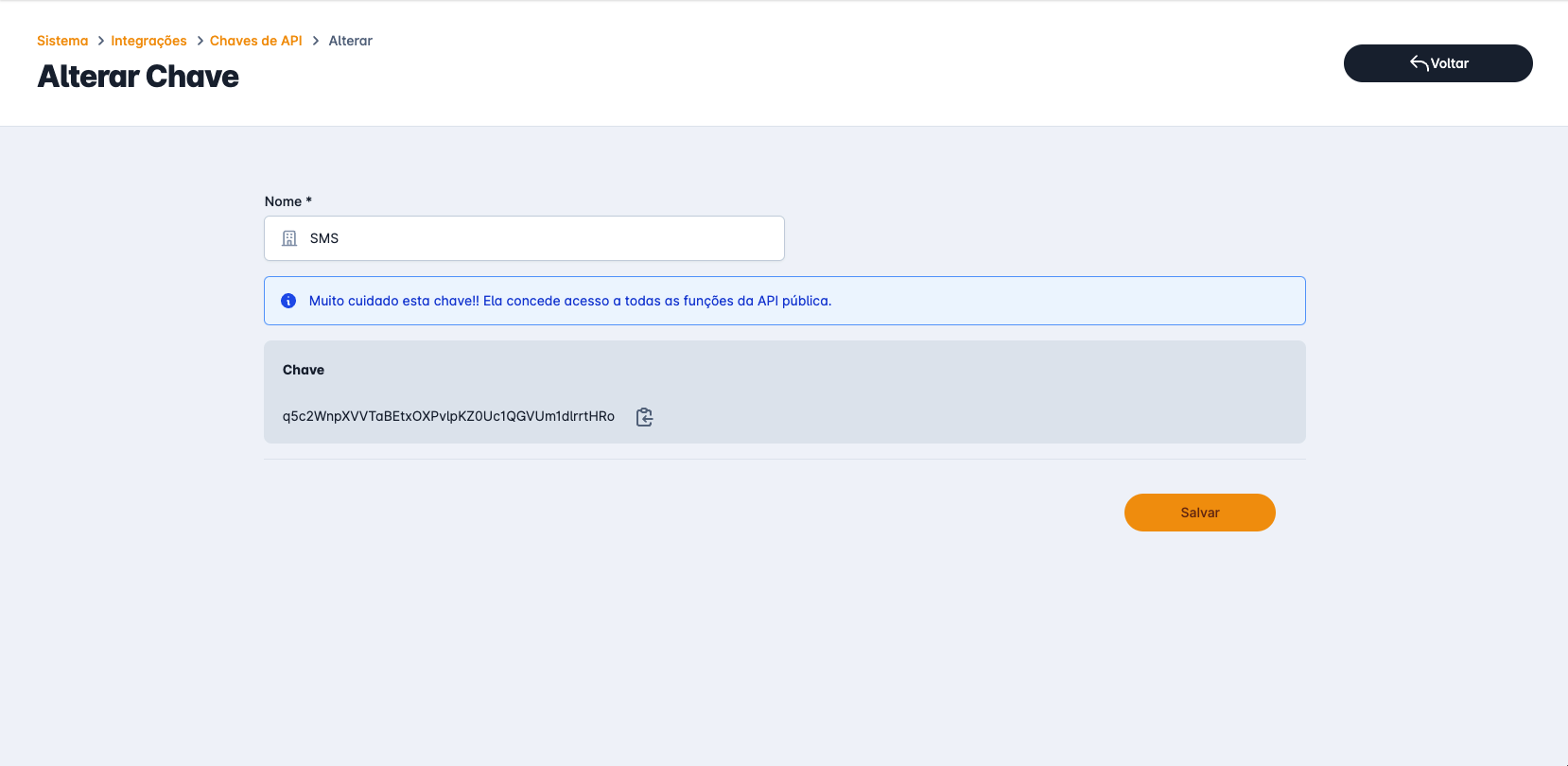Image resolution: width=1568 pixels, height=766 pixels.
Task: Click the building icon in Nome field
Action: click(x=289, y=238)
